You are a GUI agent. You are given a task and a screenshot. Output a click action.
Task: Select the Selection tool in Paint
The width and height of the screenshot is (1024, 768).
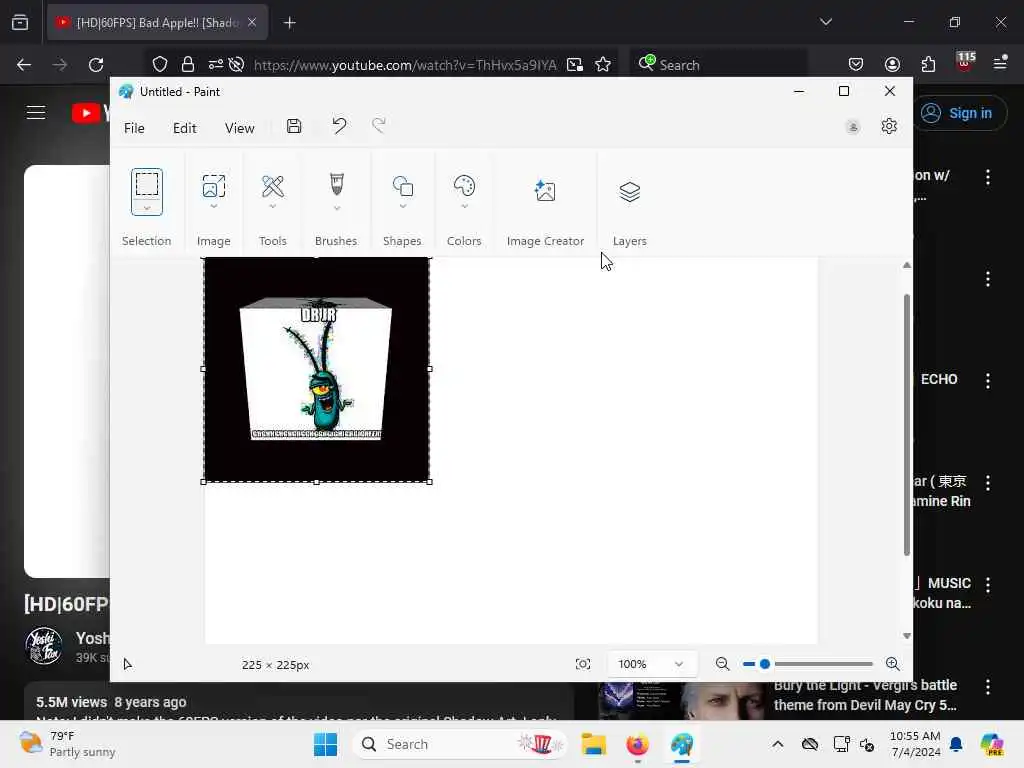(x=146, y=184)
